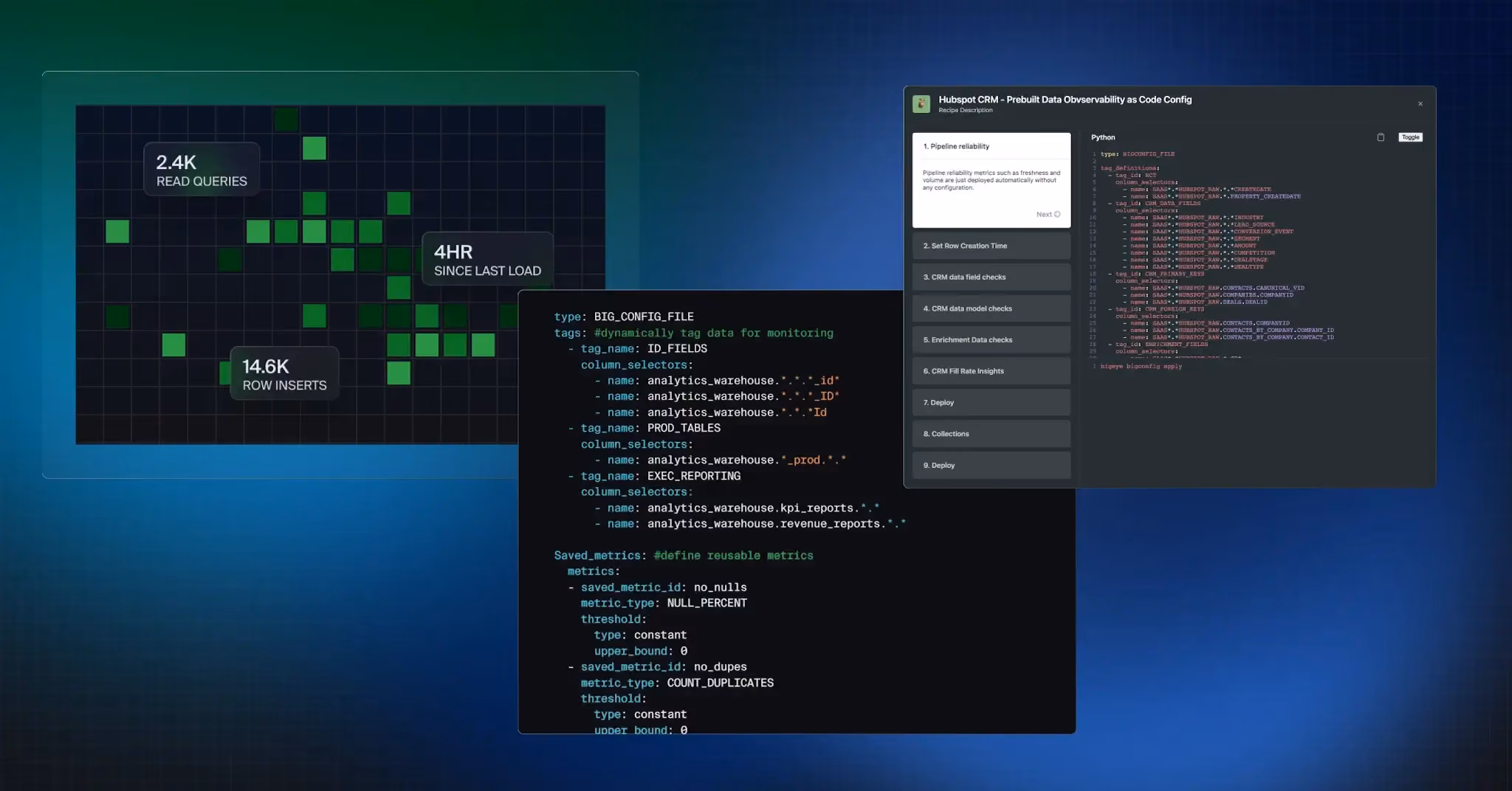1512x791 pixels.
Task: Click the 'tag_name: EXEC_REPORTING' line
Action: [x=653, y=476]
